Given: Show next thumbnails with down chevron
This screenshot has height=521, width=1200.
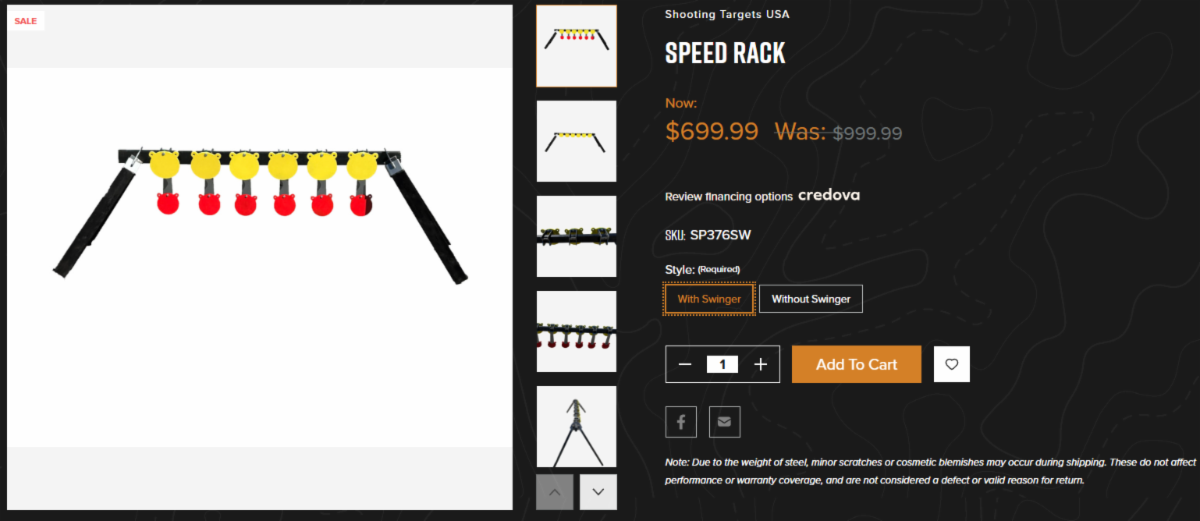Looking at the screenshot, I should click(x=598, y=491).
